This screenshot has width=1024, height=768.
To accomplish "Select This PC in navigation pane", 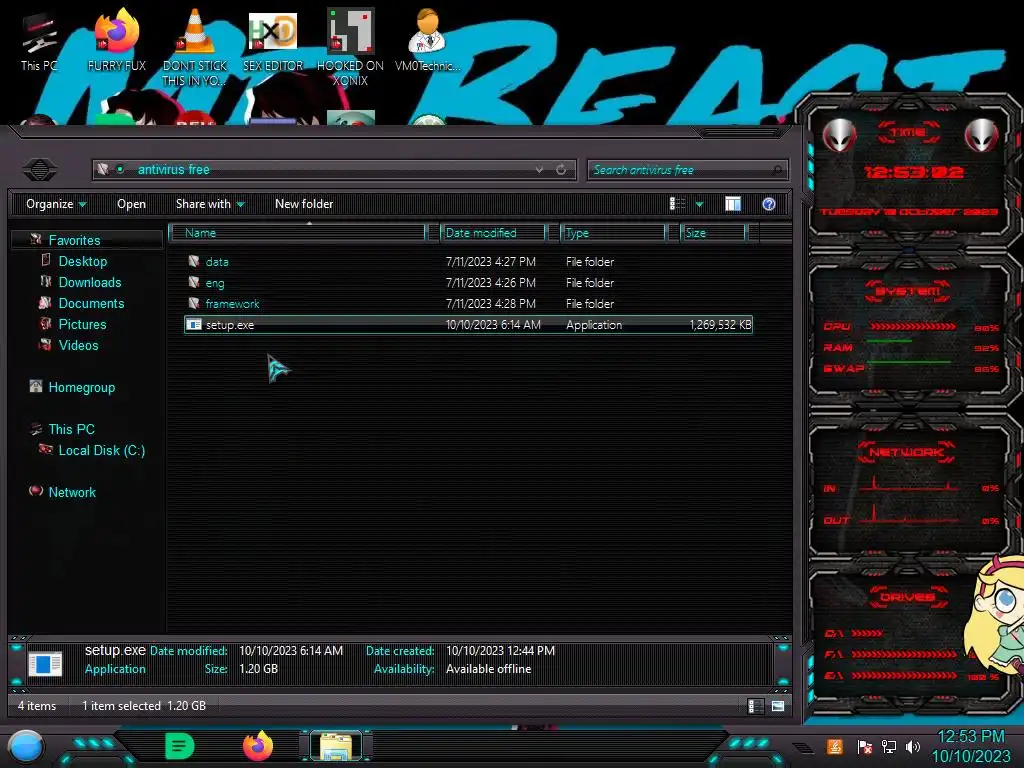I will (x=71, y=429).
